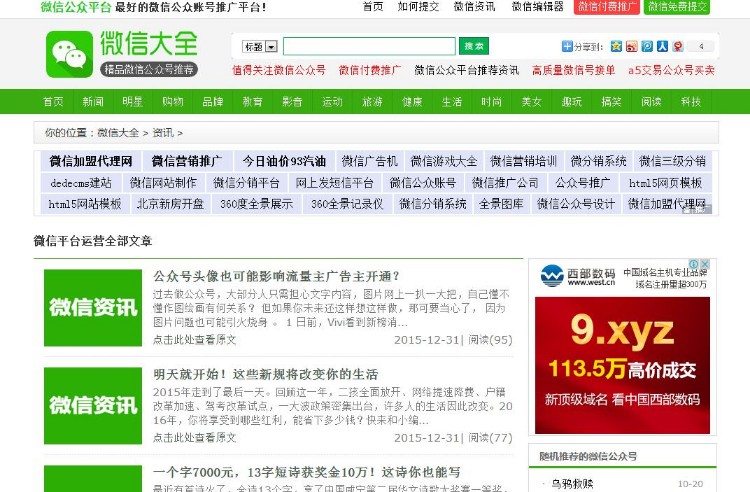750x492 pixels.
Task: Open the 微信加盟代理网 bold ad link
Action: pyautogui.click(x=91, y=161)
